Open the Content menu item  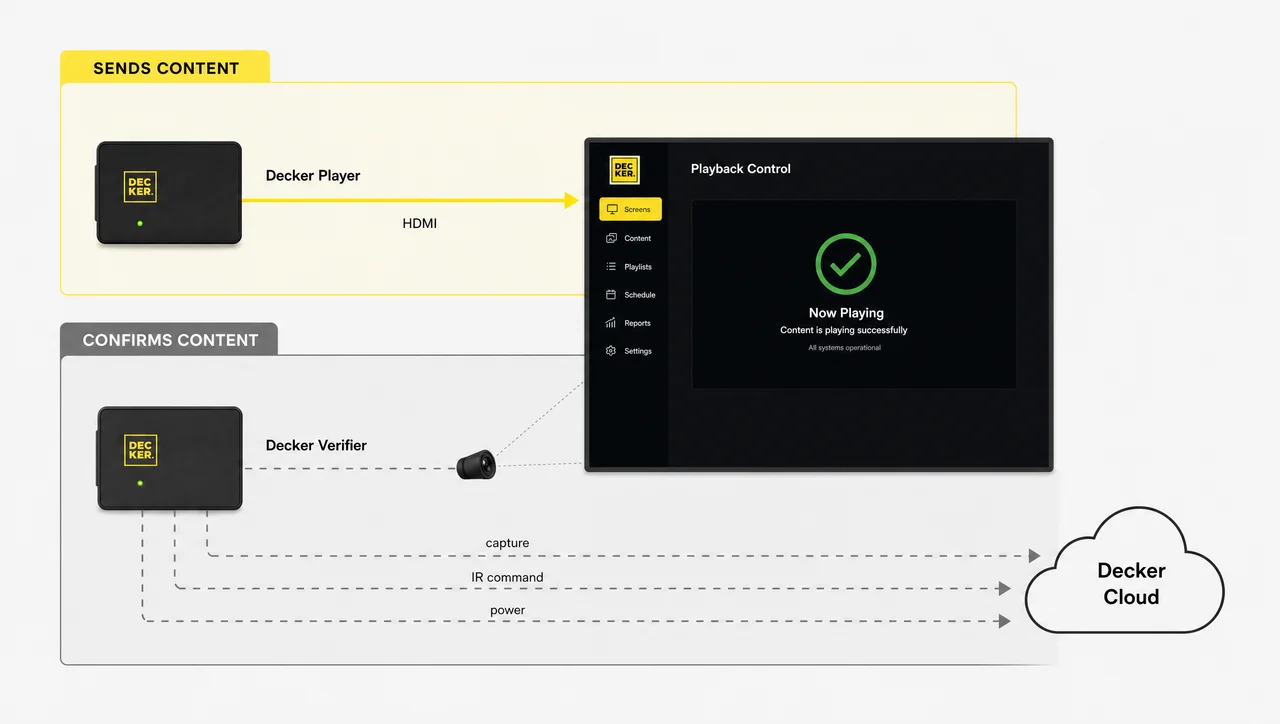coord(630,238)
